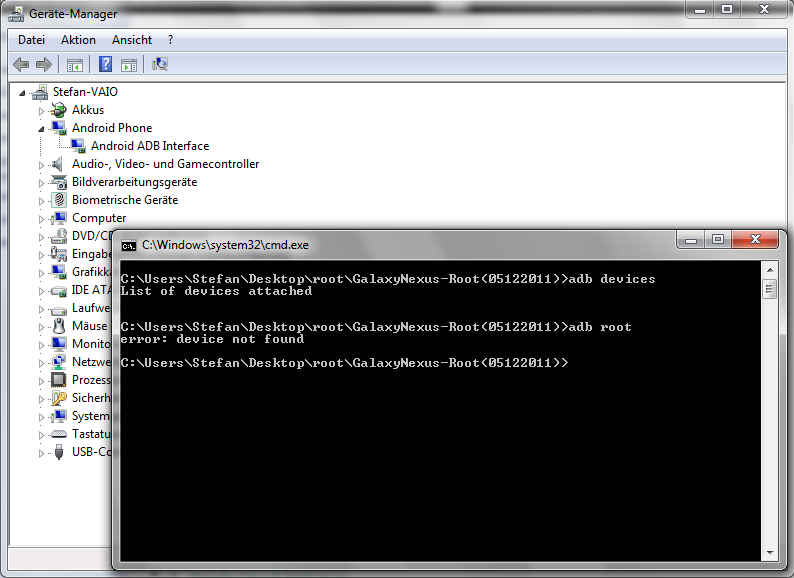Select the Bildverarbeitungsgeräte label
794x578 pixels.
tap(134, 182)
